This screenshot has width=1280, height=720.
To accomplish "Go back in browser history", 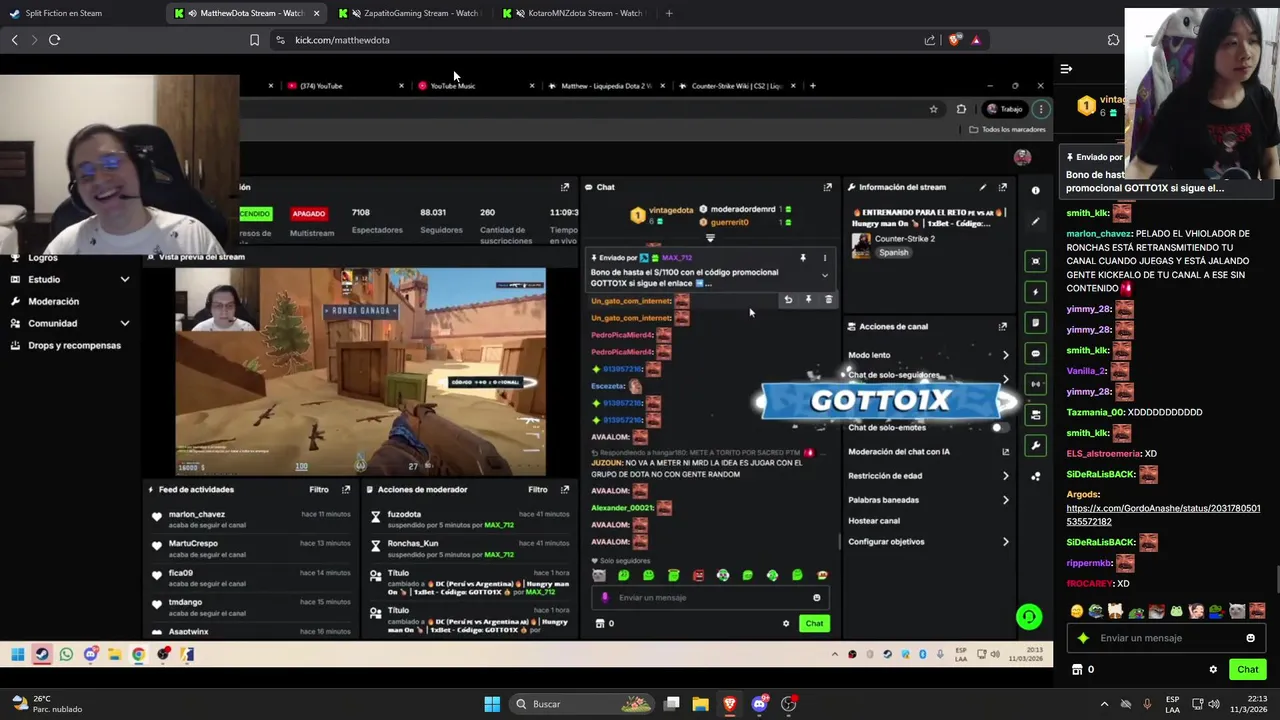I will [x=14, y=40].
